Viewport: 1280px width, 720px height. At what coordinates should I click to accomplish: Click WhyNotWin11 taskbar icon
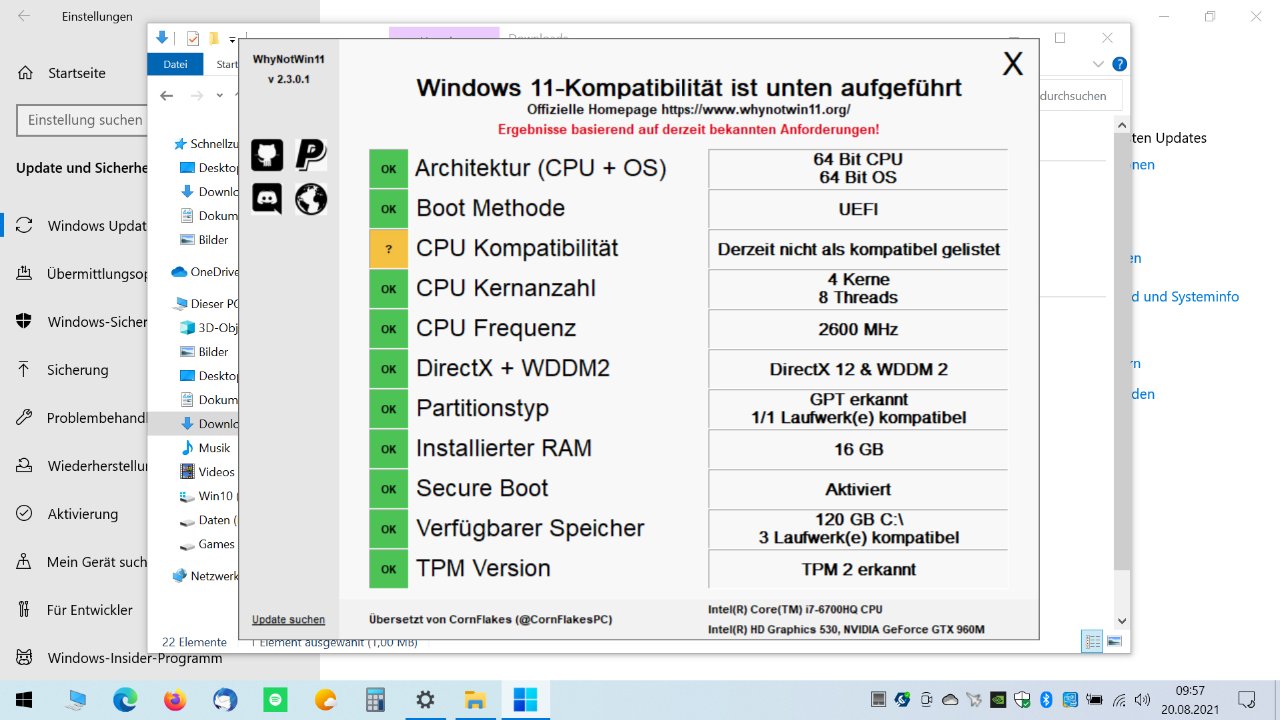pyautogui.click(x=525, y=700)
